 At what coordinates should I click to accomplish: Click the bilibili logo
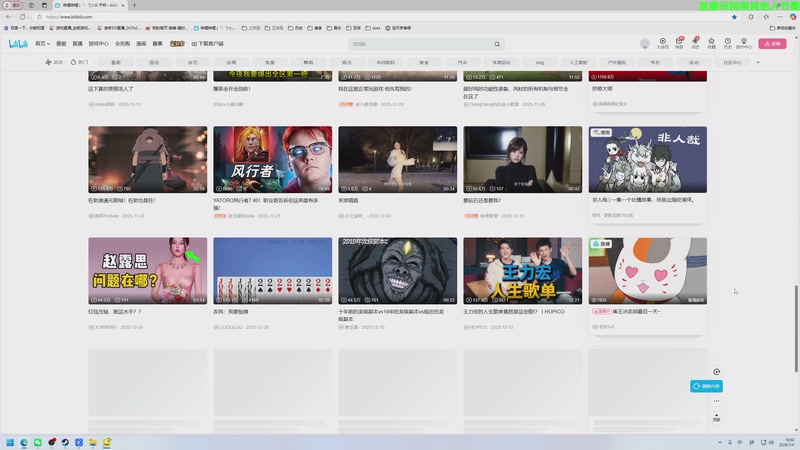click(18, 44)
